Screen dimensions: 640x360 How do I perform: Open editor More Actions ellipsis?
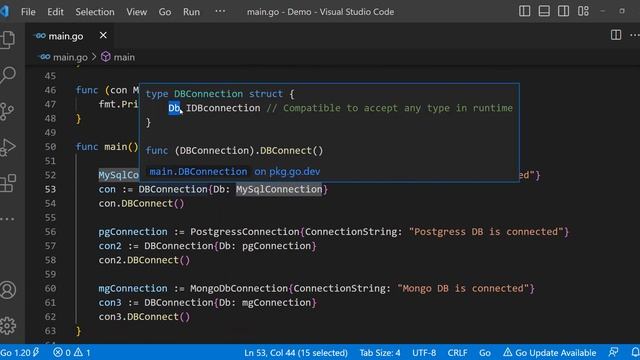coord(635,35)
